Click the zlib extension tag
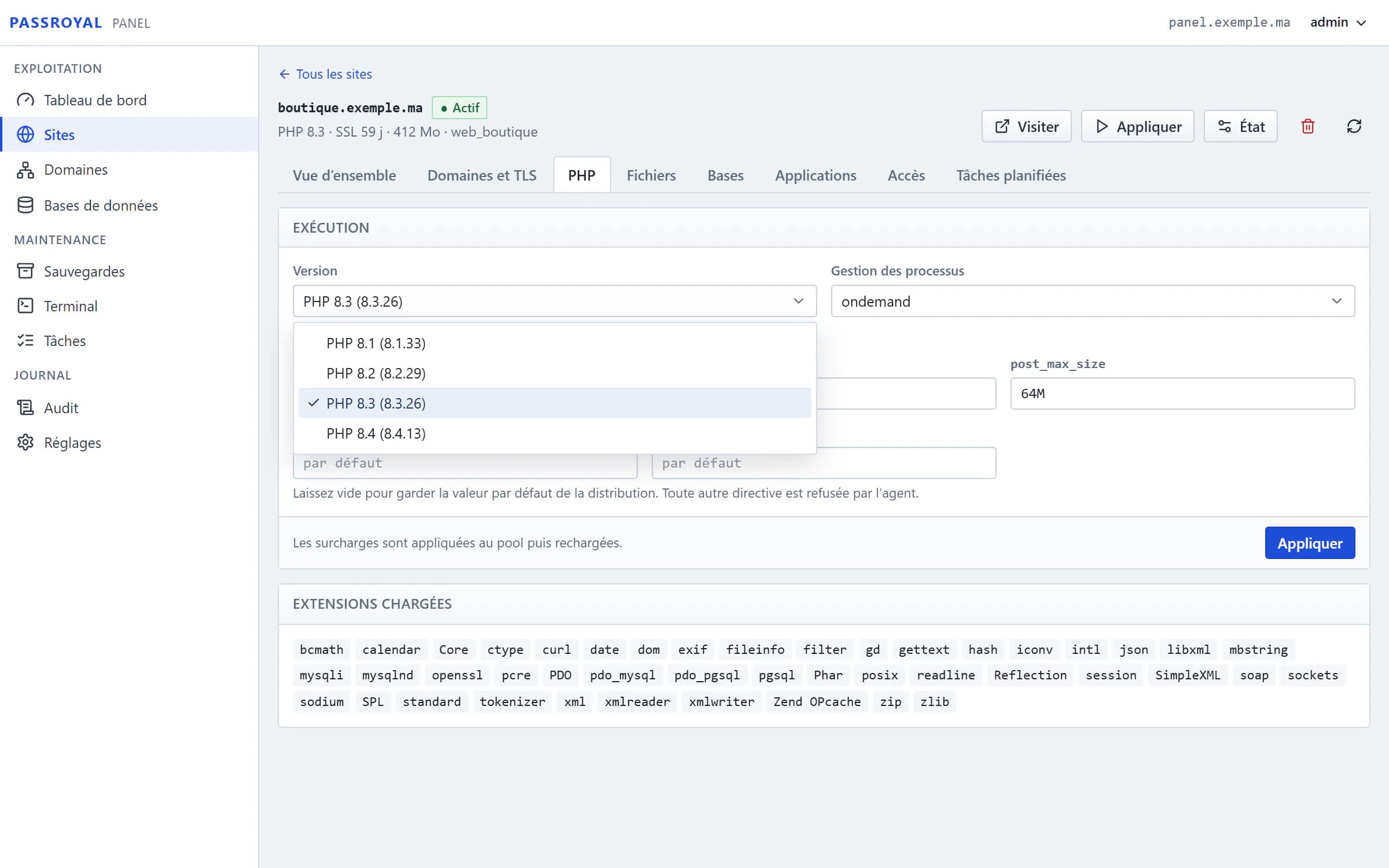Viewport: 1389px width, 868px height. [935, 701]
